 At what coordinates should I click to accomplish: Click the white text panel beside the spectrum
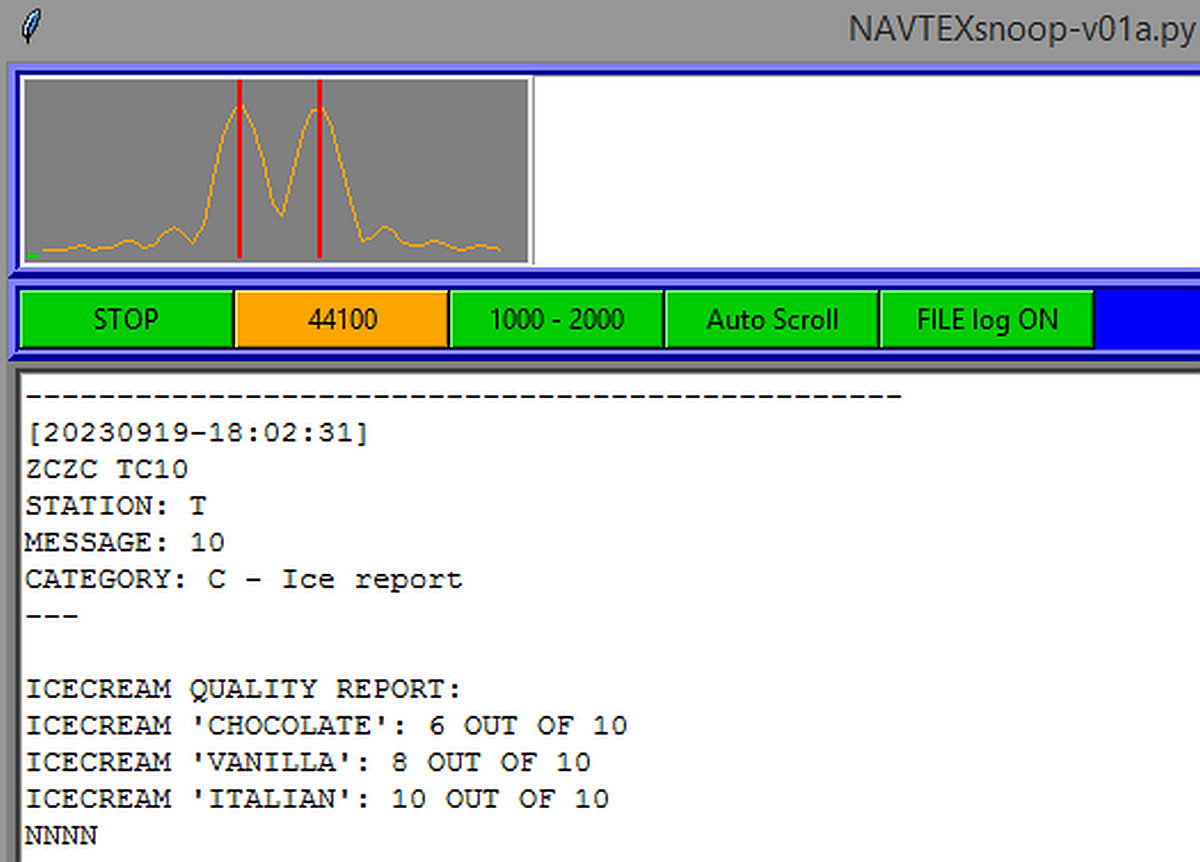tap(867, 171)
